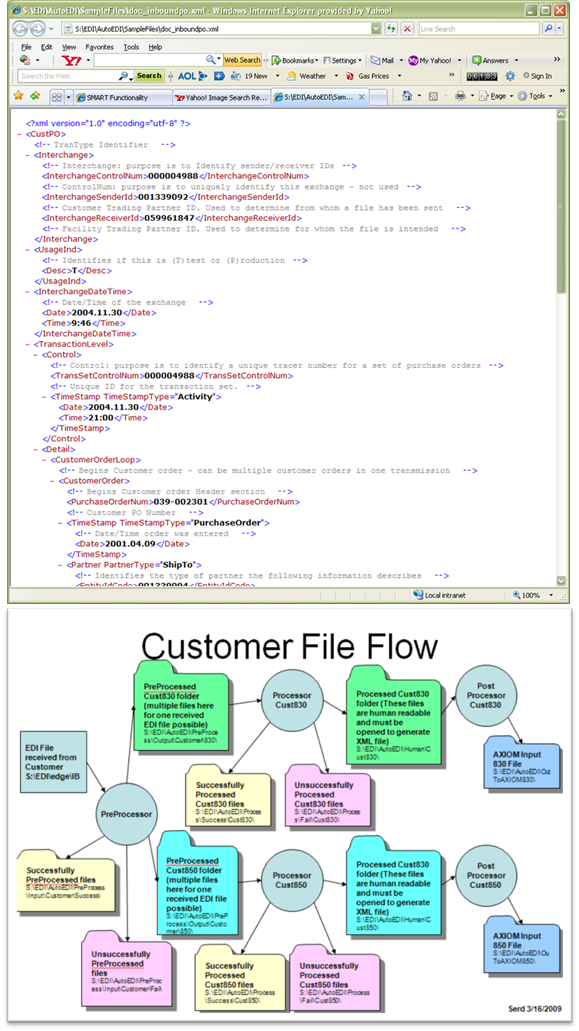This screenshot has height=1031, width=579.
Task: Click the Refresh page icon
Action: pyautogui.click(x=392, y=29)
